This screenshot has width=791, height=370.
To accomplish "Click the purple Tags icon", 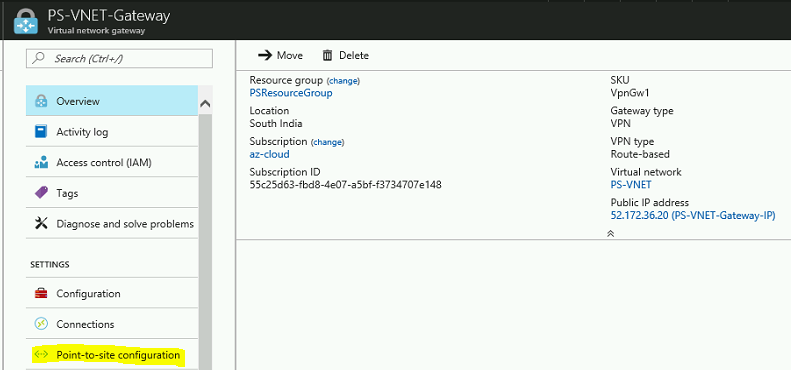I will click(41, 193).
